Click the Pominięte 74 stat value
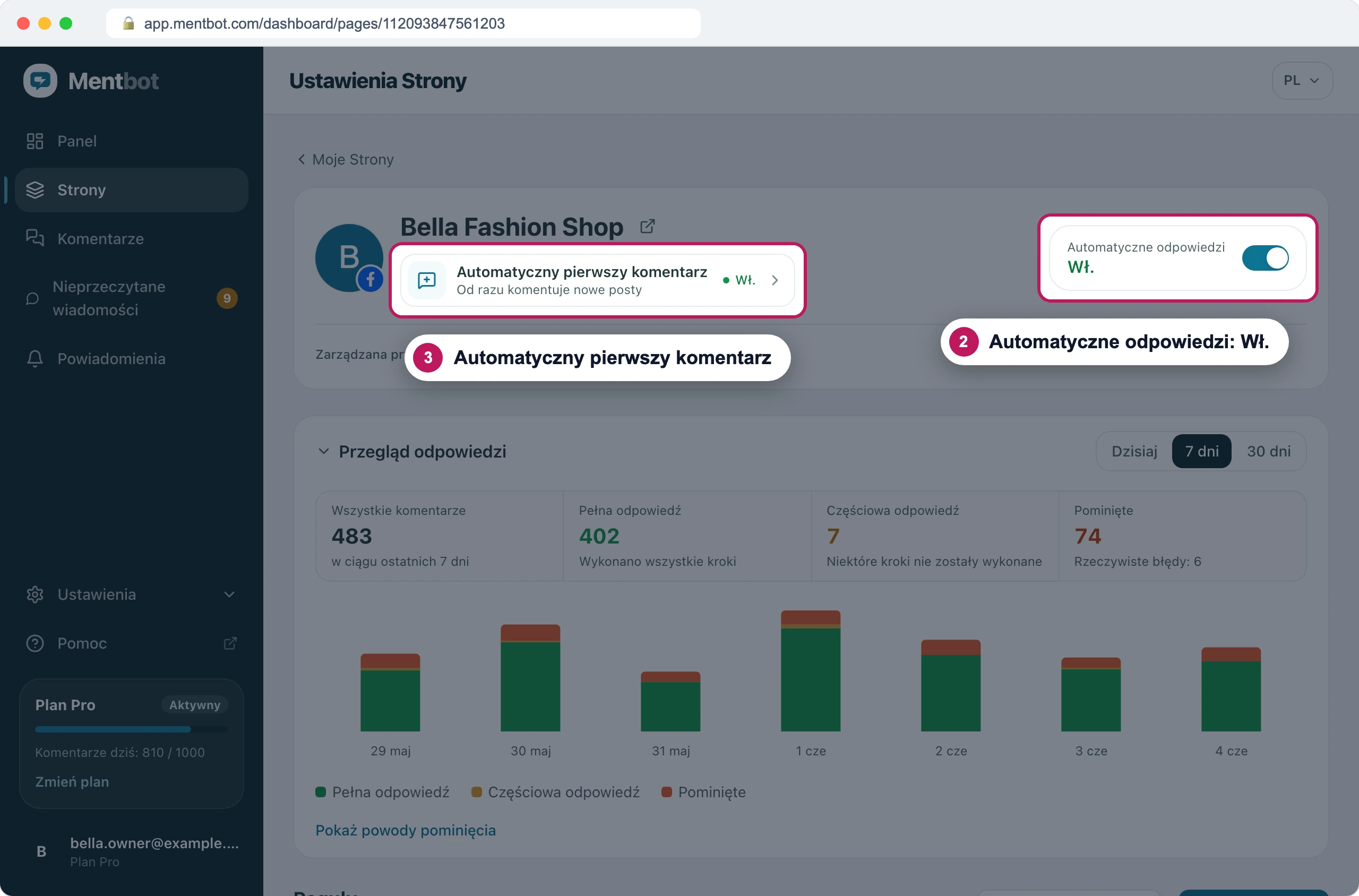 (1088, 536)
